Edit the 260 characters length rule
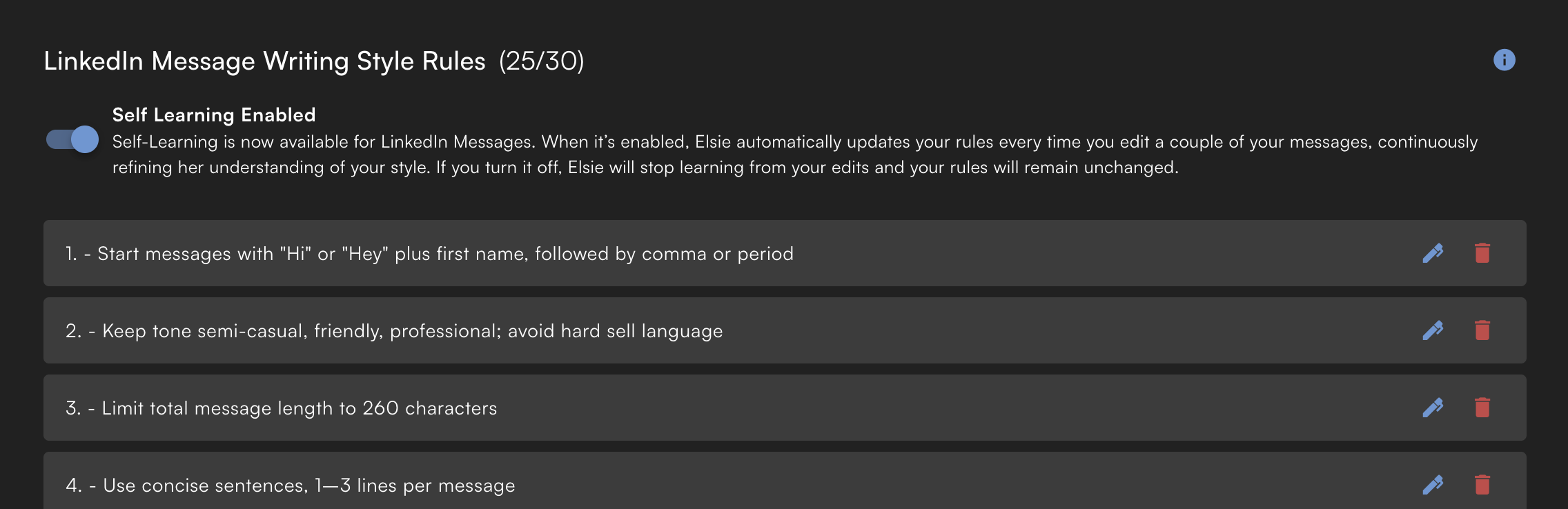This screenshot has height=509, width=1568. [1433, 408]
